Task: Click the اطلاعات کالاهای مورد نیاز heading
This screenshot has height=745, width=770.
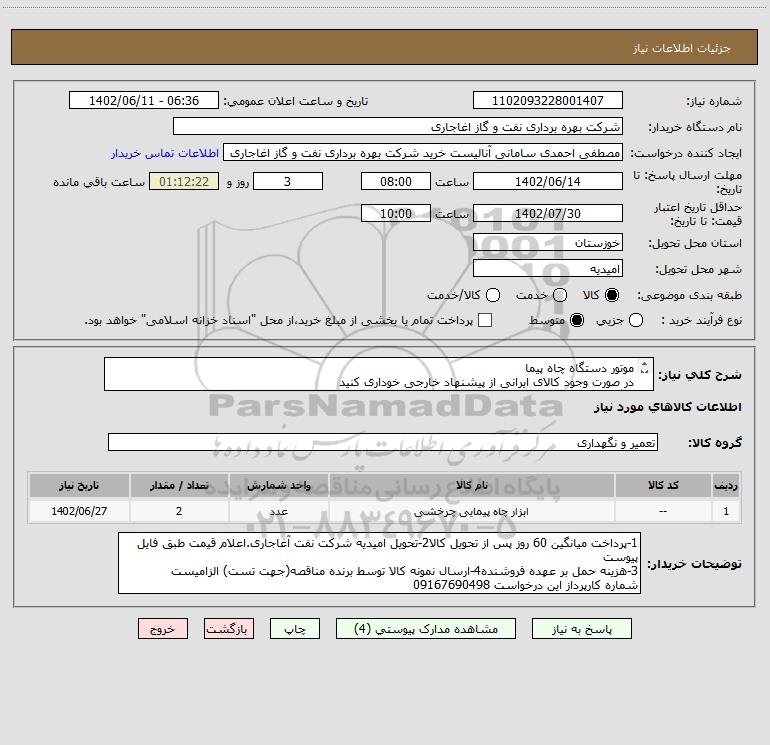Action: 668,407
